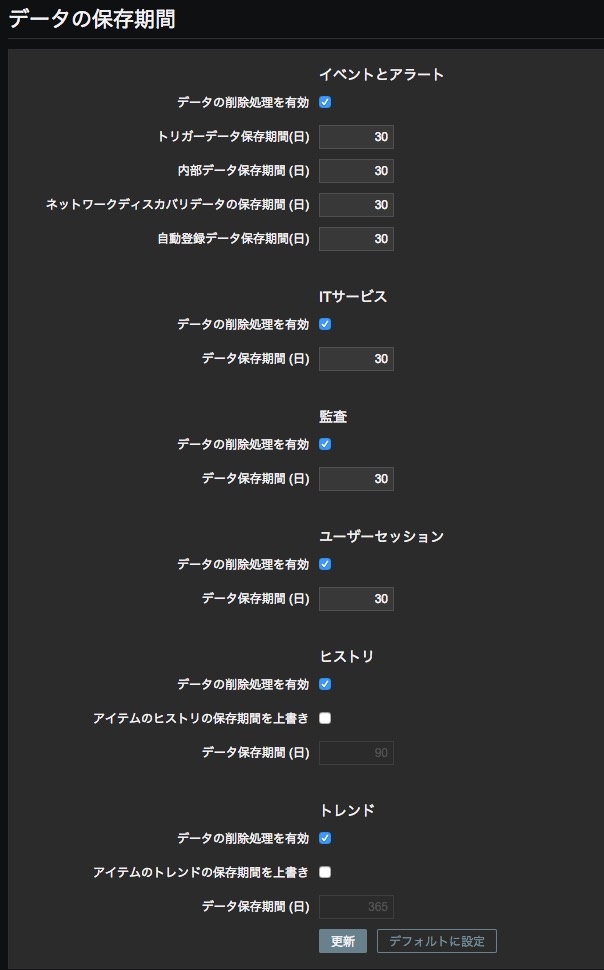Enable アイテムのヒストリの保存期間を上書き checkbox

[x=325, y=718]
